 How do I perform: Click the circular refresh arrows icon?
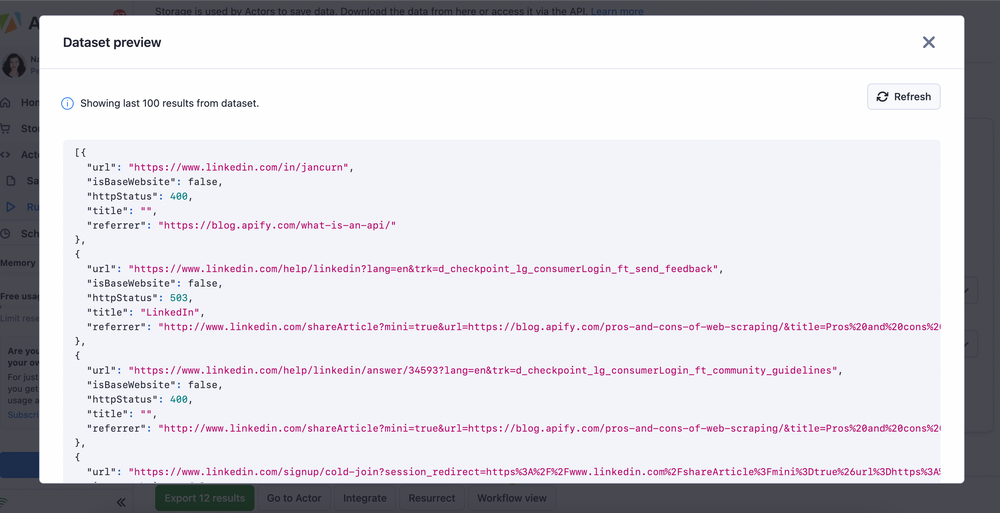coord(882,96)
